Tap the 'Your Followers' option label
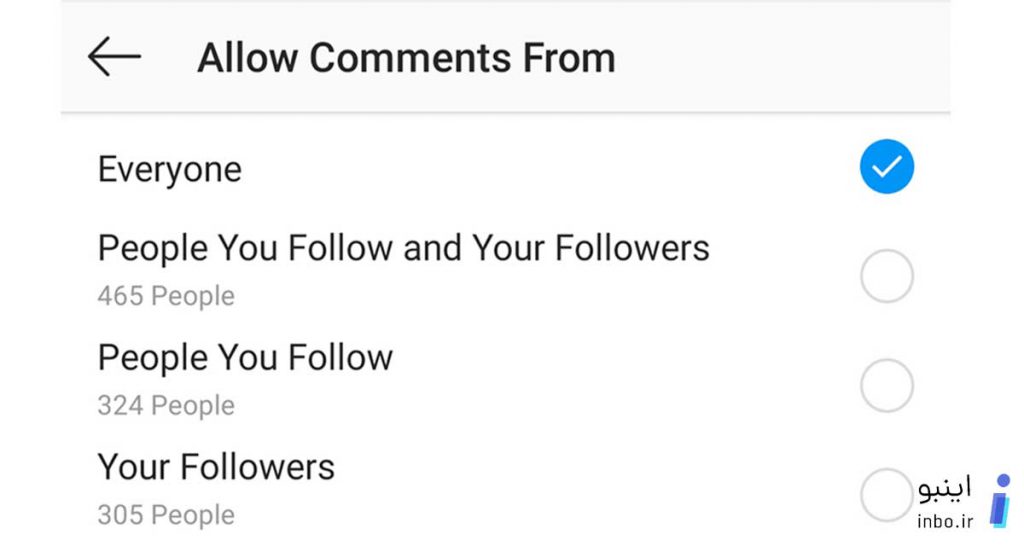This screenshot has height=546, width=1024. pos(216,467)
